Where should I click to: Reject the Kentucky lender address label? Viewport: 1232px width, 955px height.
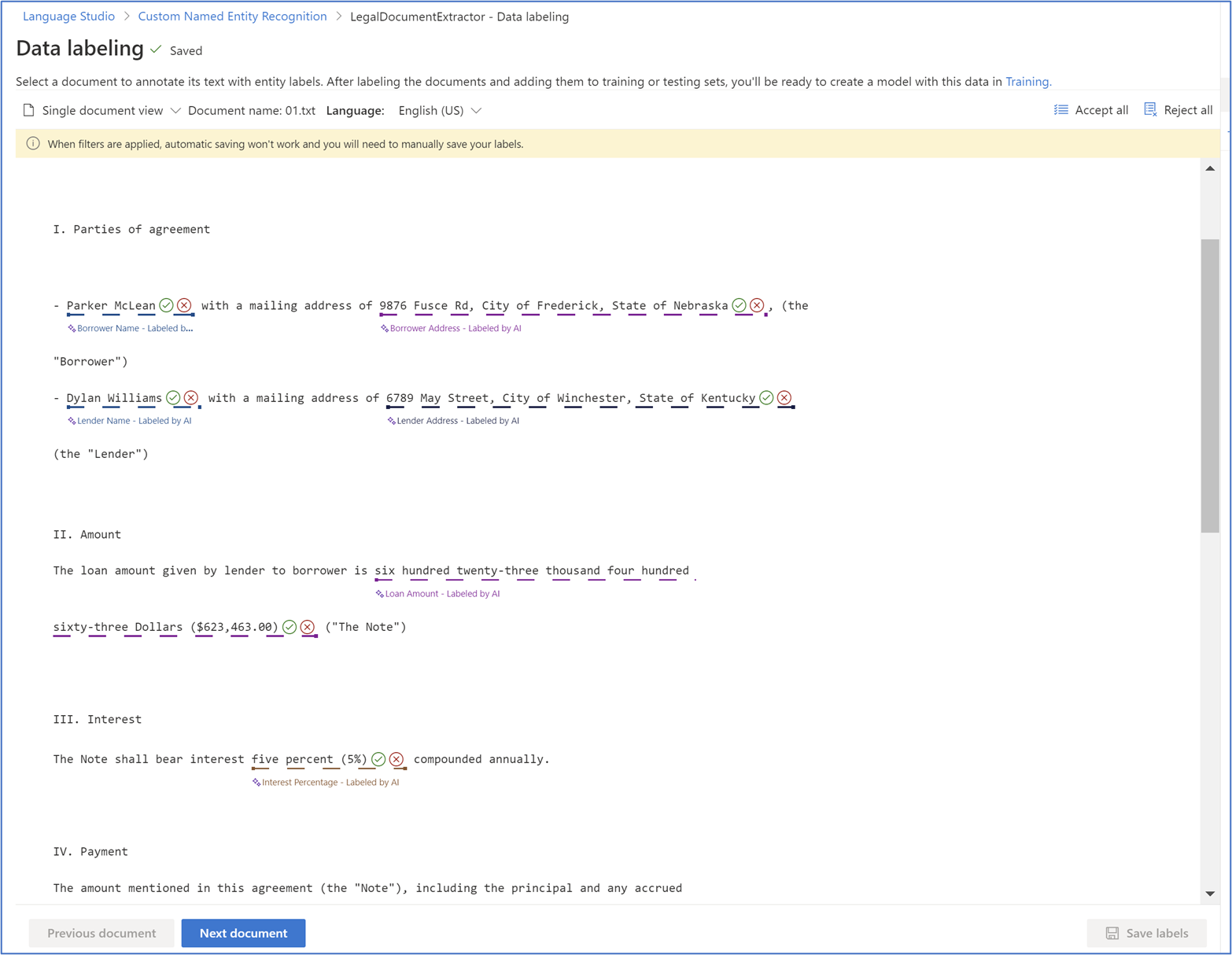(x=784, y=398)
